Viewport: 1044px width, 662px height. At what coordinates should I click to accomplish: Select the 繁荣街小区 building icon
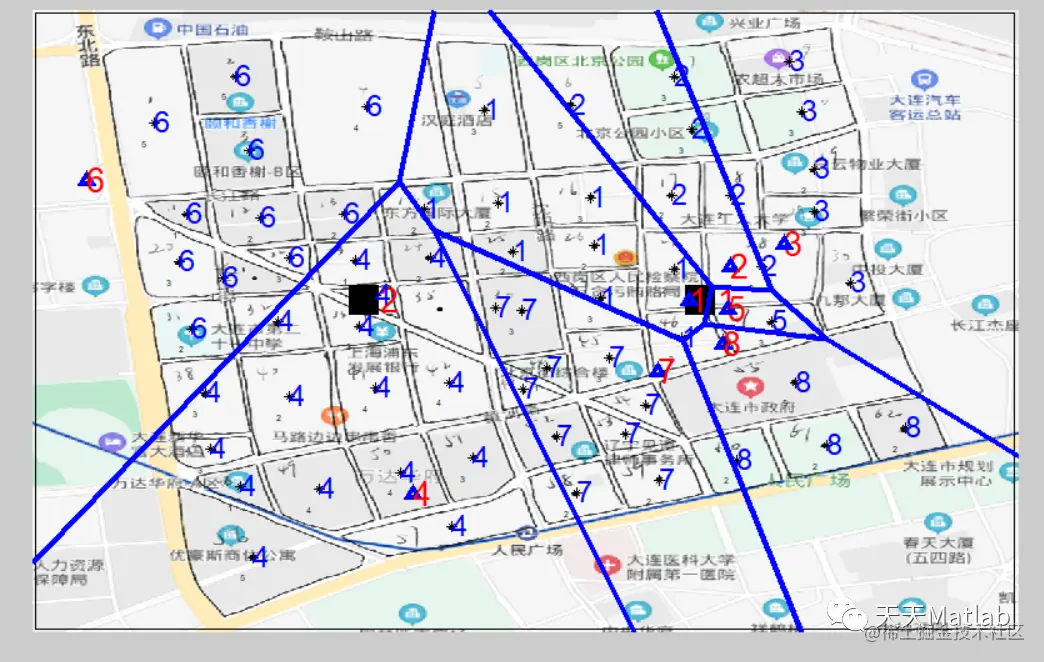pyautogui.click(x=902, y=196)
